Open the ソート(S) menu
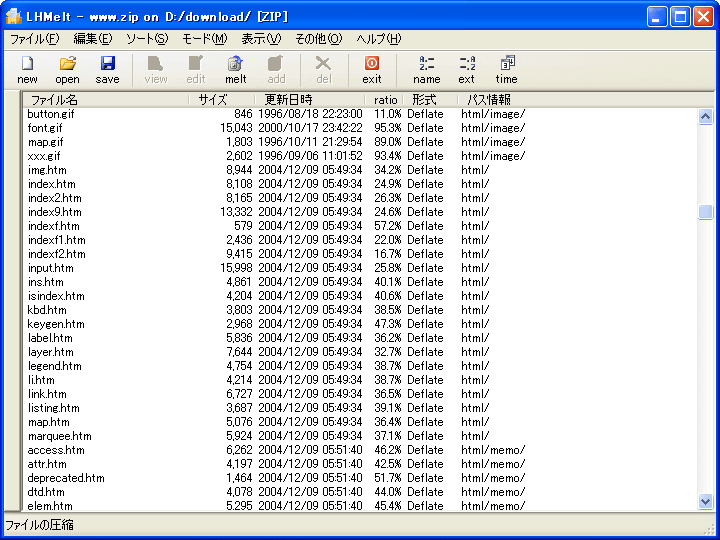The height and width of the screenshot is (540, 720). (x=147, y=39)
